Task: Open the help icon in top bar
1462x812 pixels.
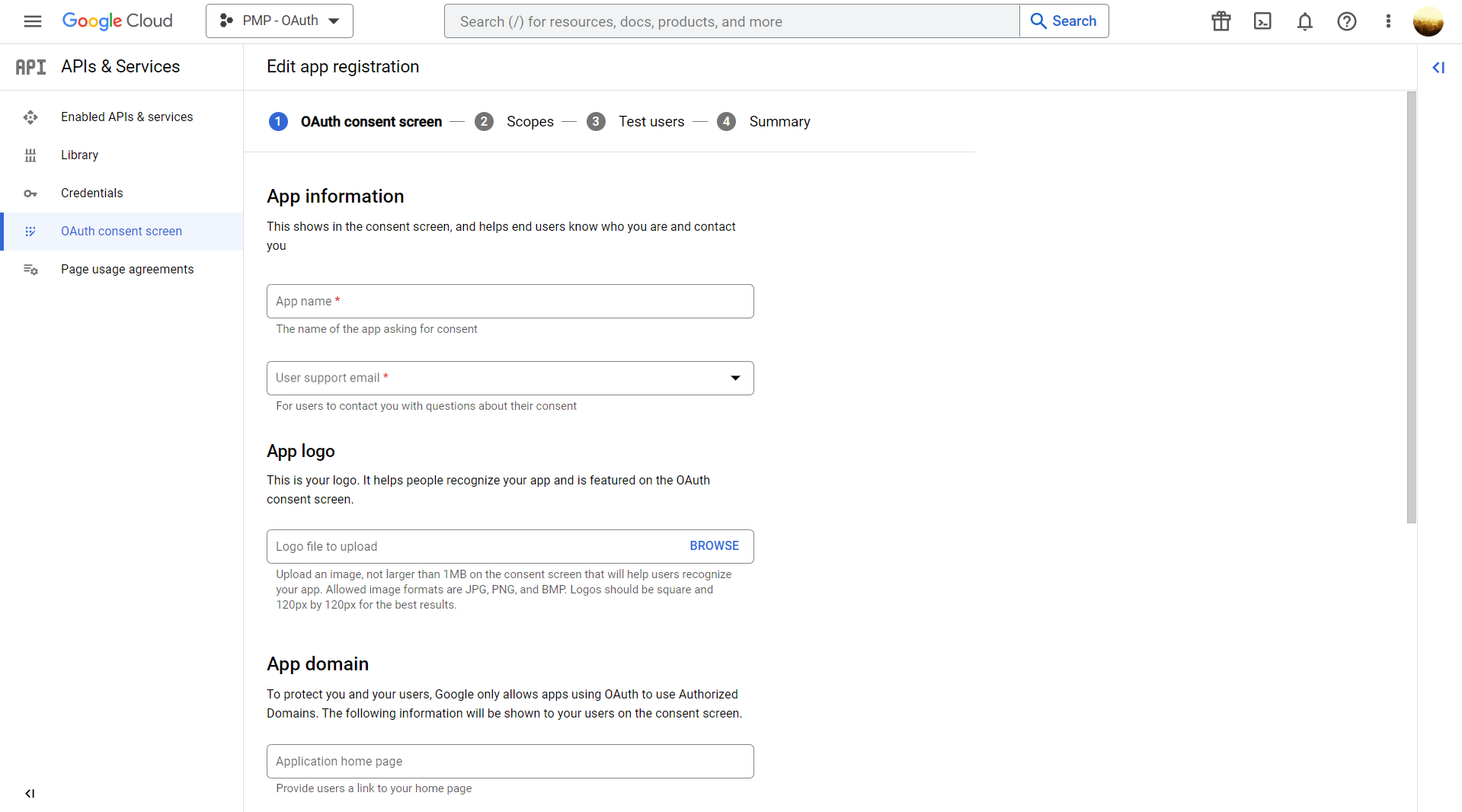Action: (1347, 21)
